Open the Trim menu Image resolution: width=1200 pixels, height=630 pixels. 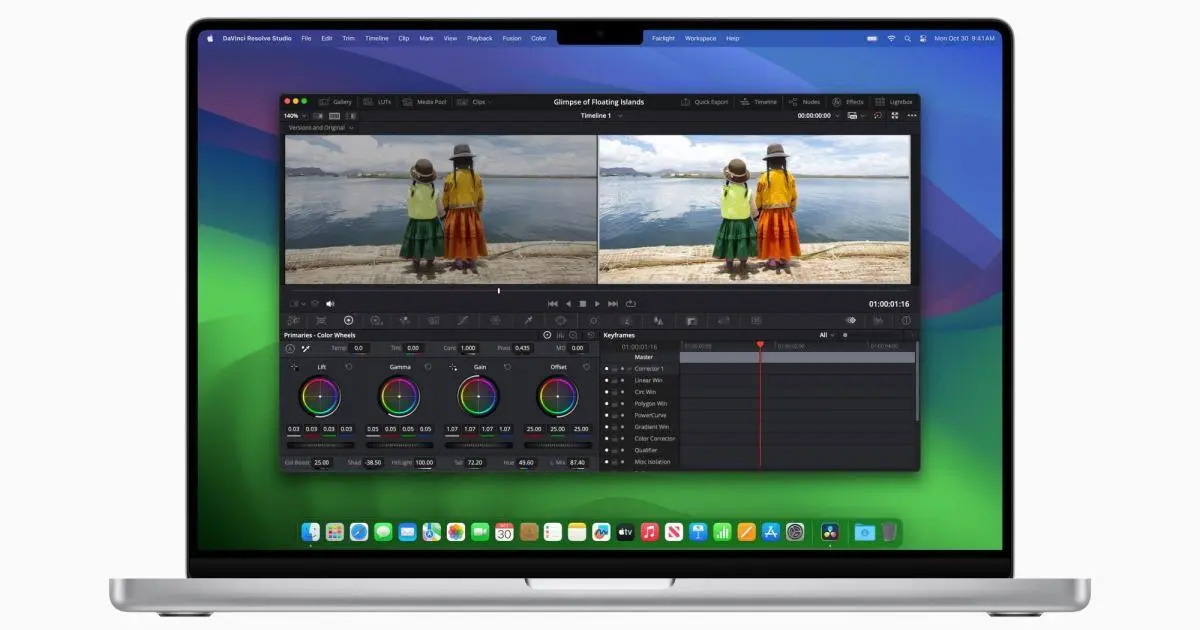[348, 38]
